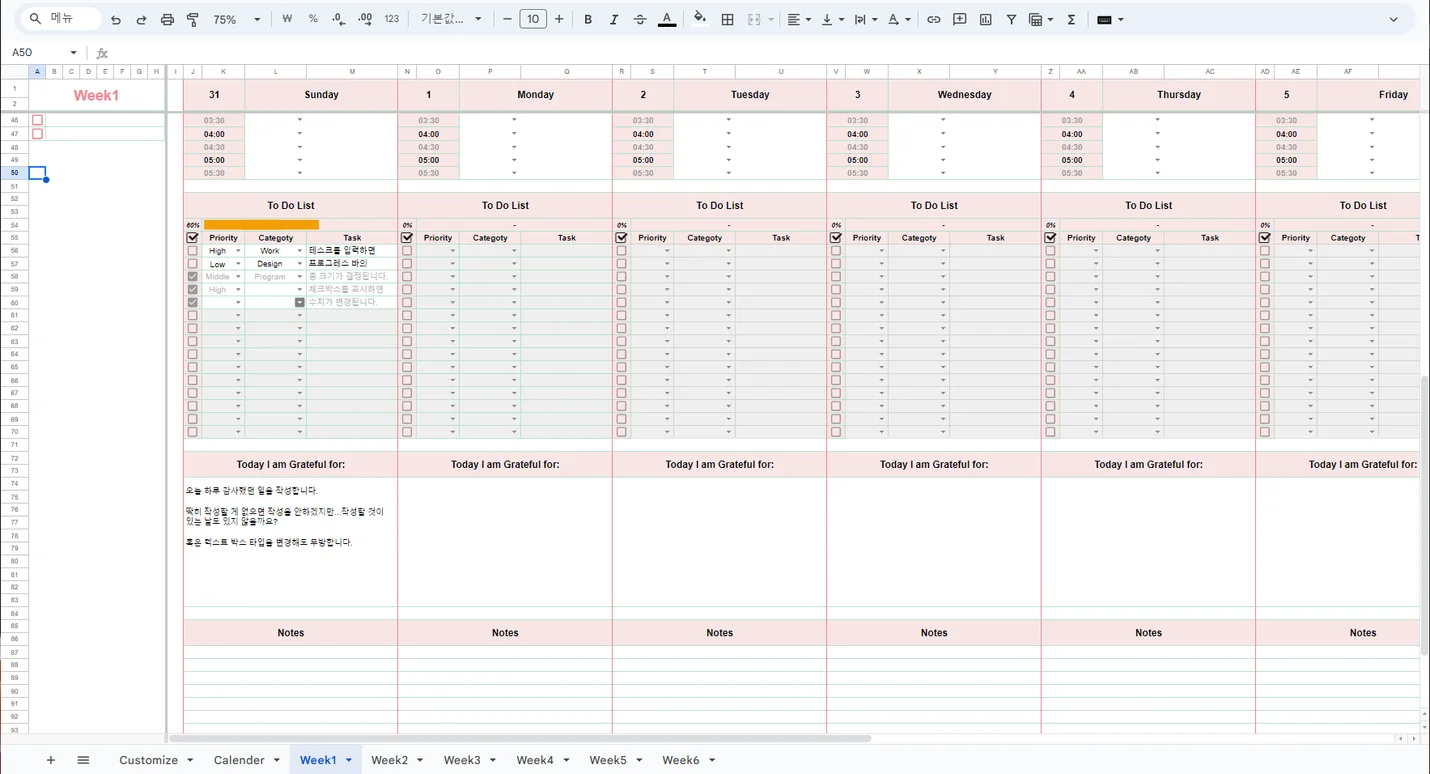Toggle strikethrough formatting
The image size is (1430, 774).
click(x=640, y=19)
